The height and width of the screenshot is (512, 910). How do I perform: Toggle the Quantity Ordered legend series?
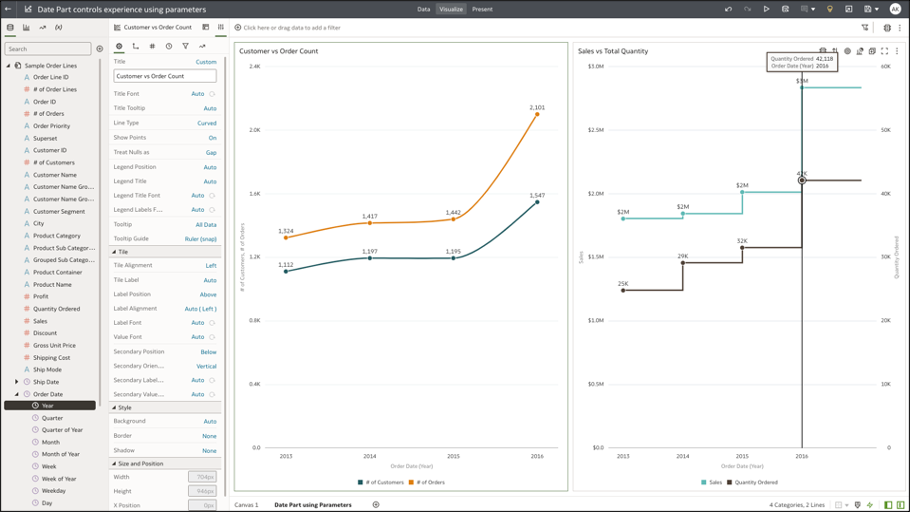[757, 482]
